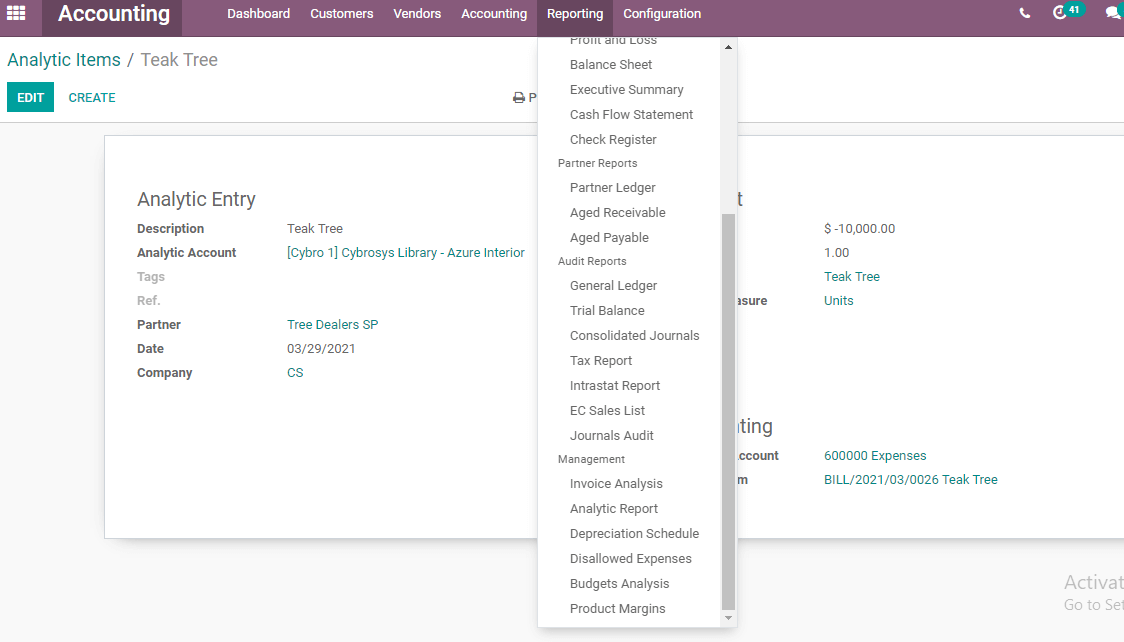The height and width of the screenshot is (642, 1124).
Task: Click the Teak Tree breadcrumb title
Action: click(x=179, y=59)
